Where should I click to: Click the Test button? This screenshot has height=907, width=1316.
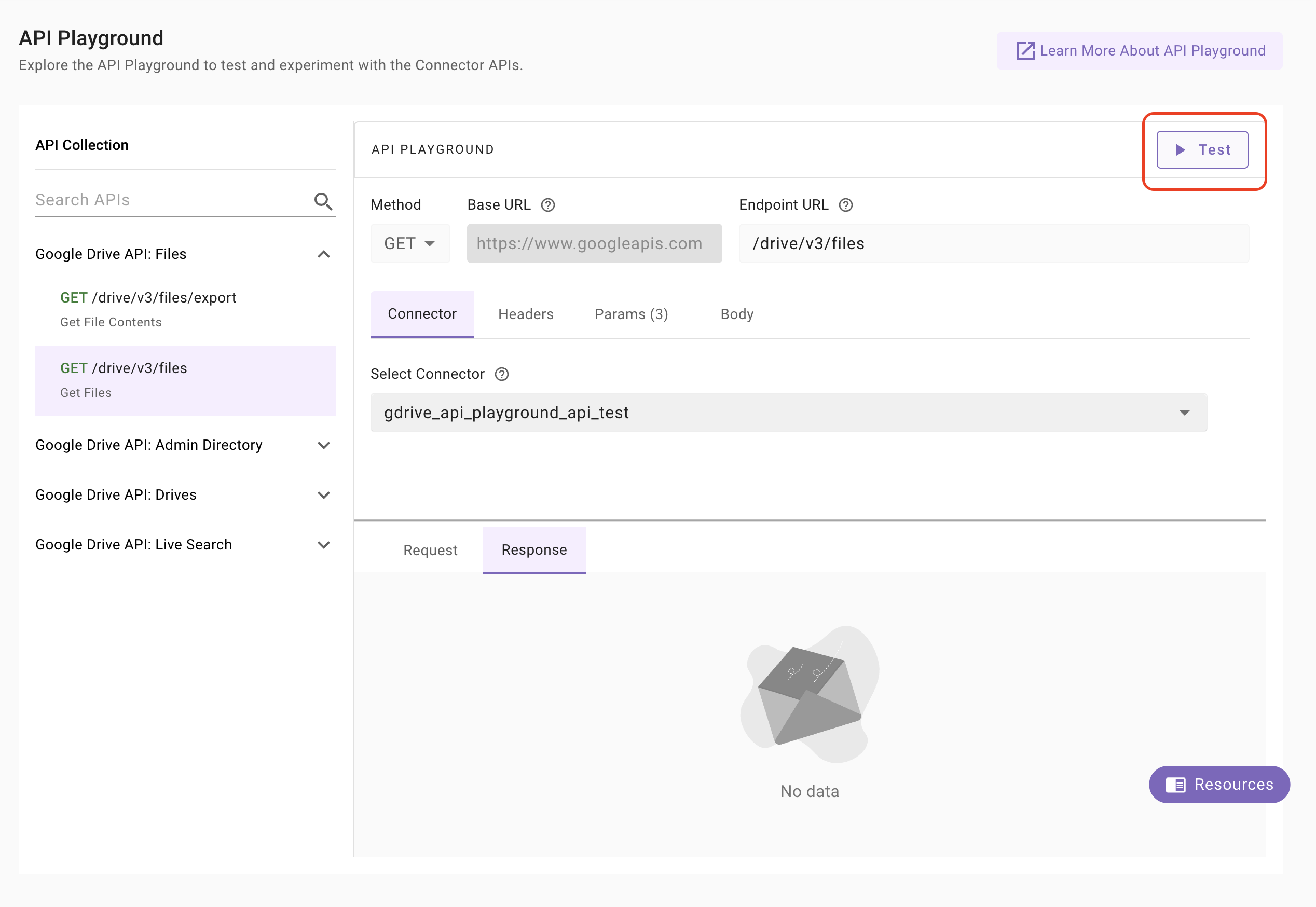pos(1202,150)
